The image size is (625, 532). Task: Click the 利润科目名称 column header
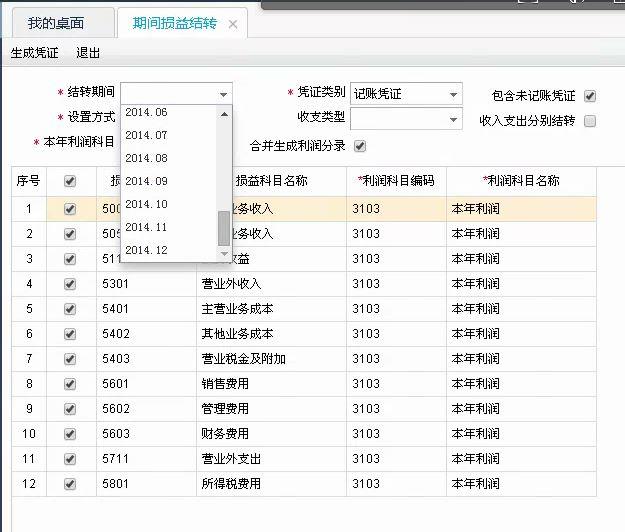tap(521, 181)
